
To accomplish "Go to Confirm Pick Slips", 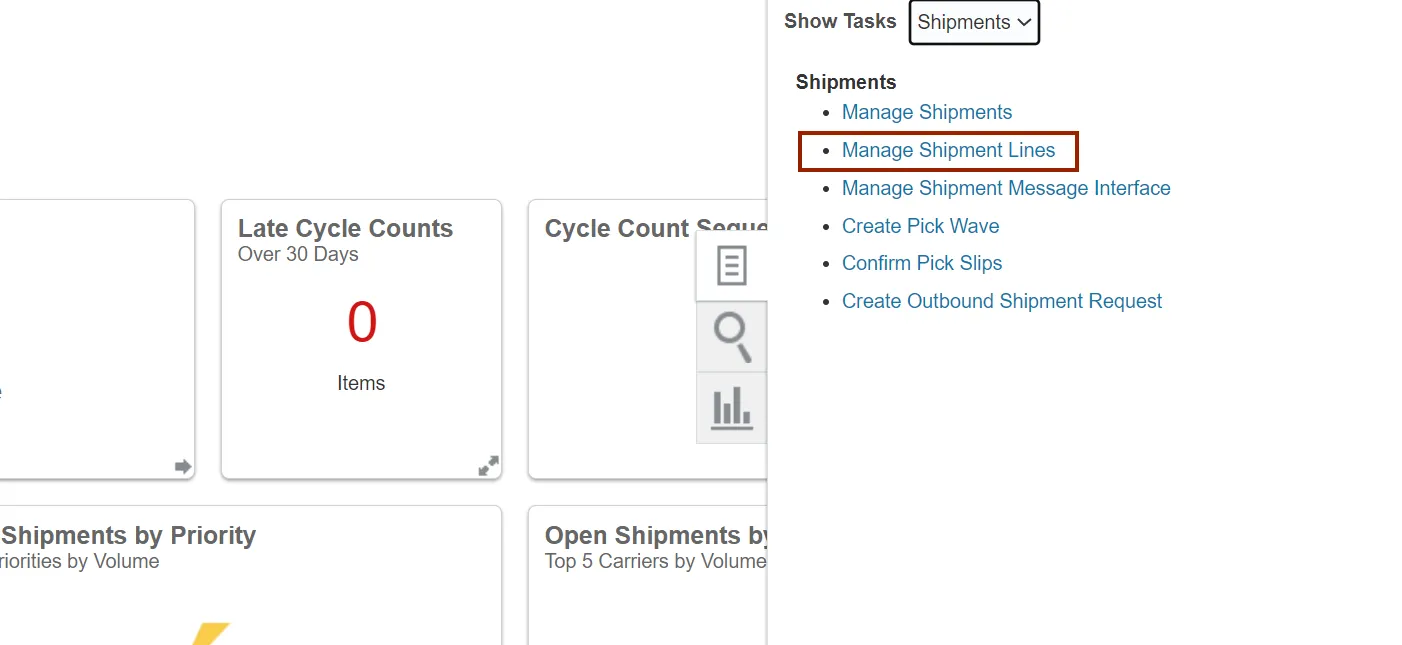I will point(922,263).
